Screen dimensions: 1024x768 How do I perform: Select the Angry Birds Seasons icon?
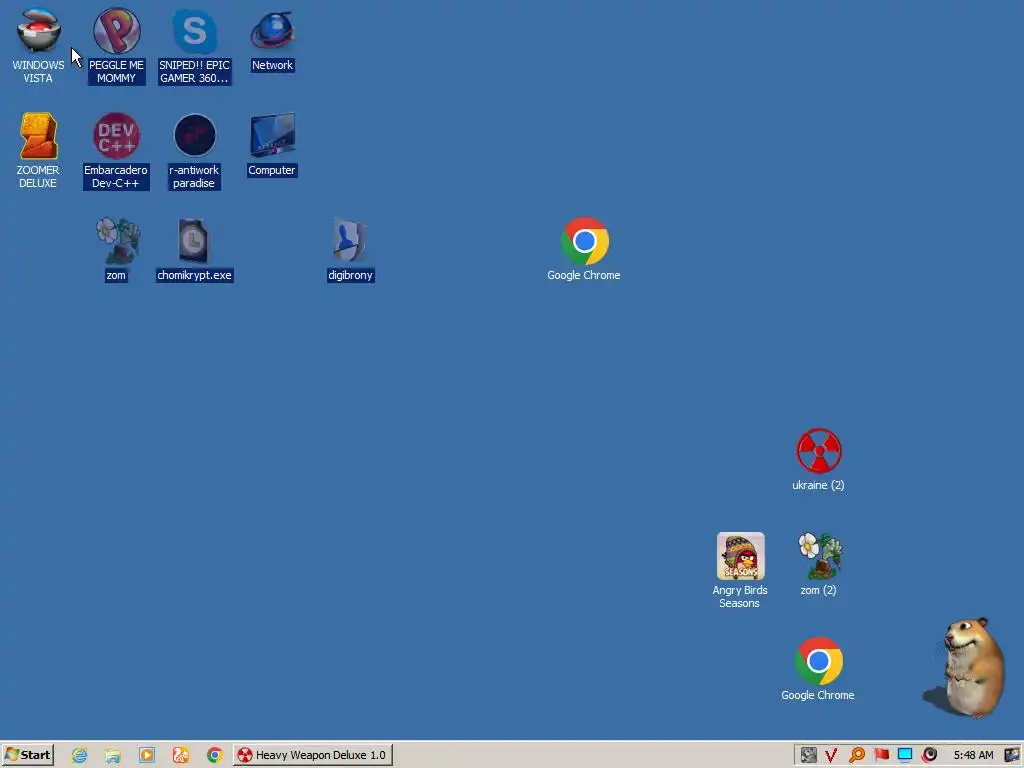740,570
